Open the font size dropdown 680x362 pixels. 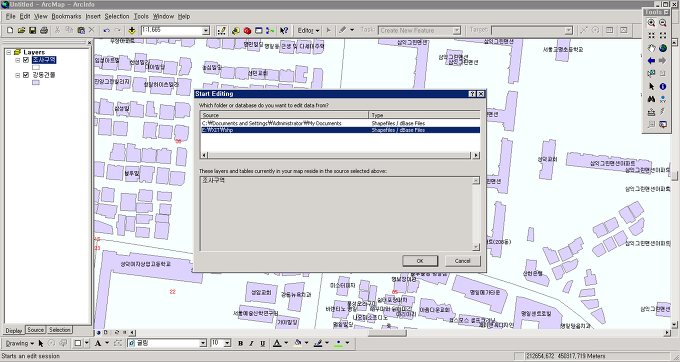click(227, 343)
